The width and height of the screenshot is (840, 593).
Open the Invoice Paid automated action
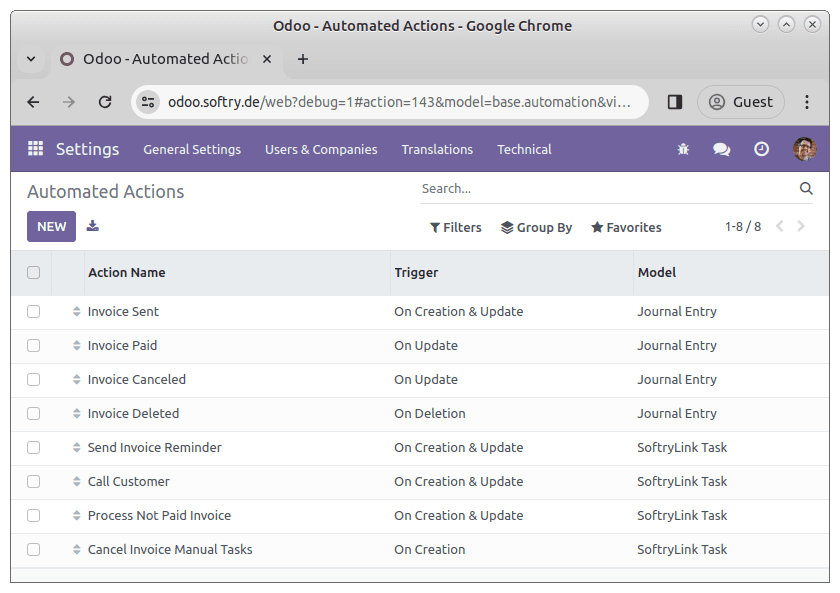click(122, 346)
